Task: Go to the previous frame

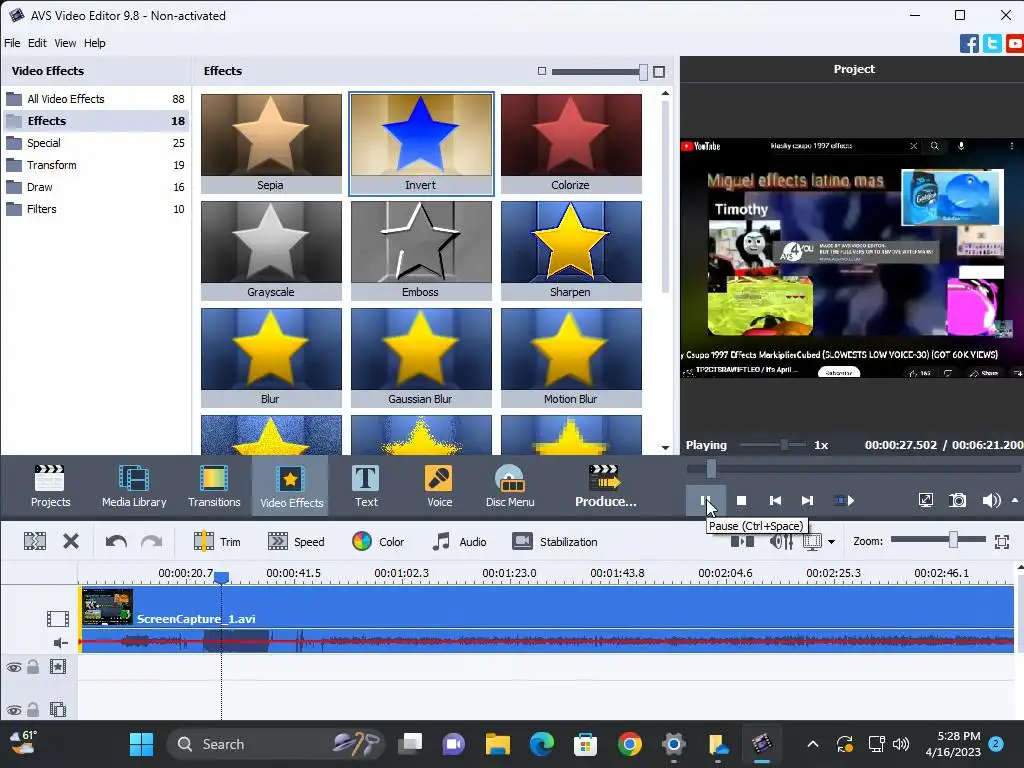Action: point(775,501)
